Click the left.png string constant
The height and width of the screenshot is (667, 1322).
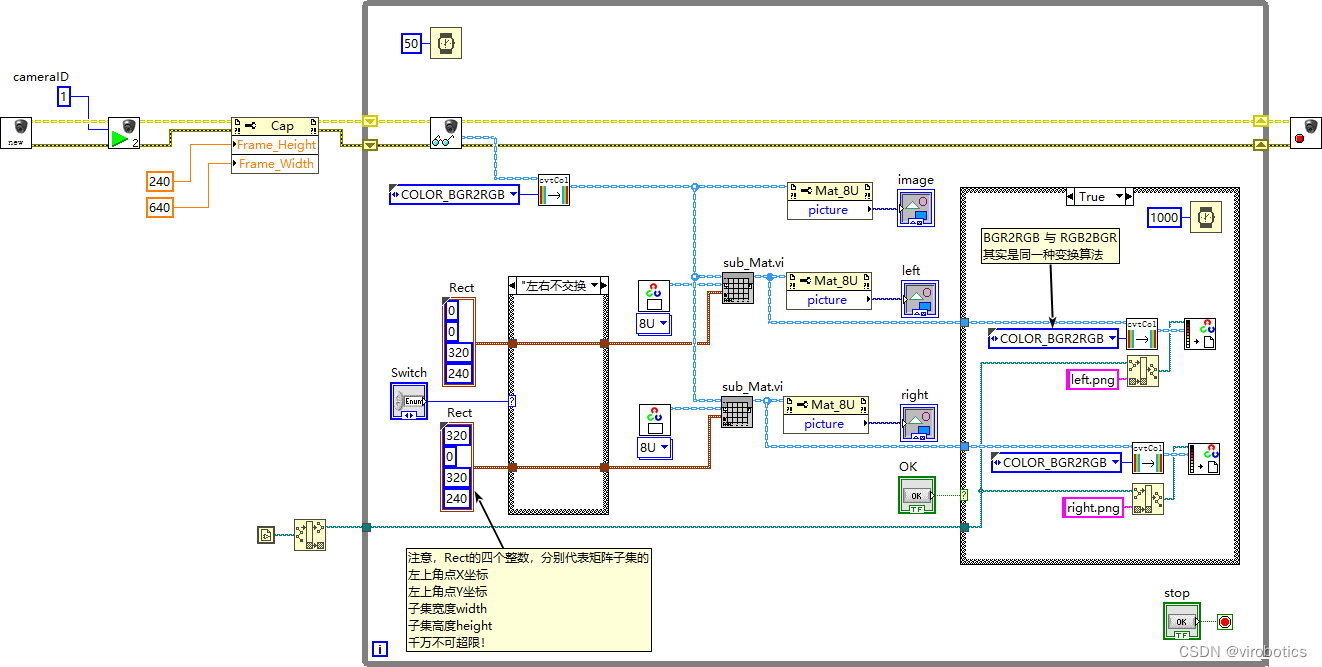point(1093,380)
